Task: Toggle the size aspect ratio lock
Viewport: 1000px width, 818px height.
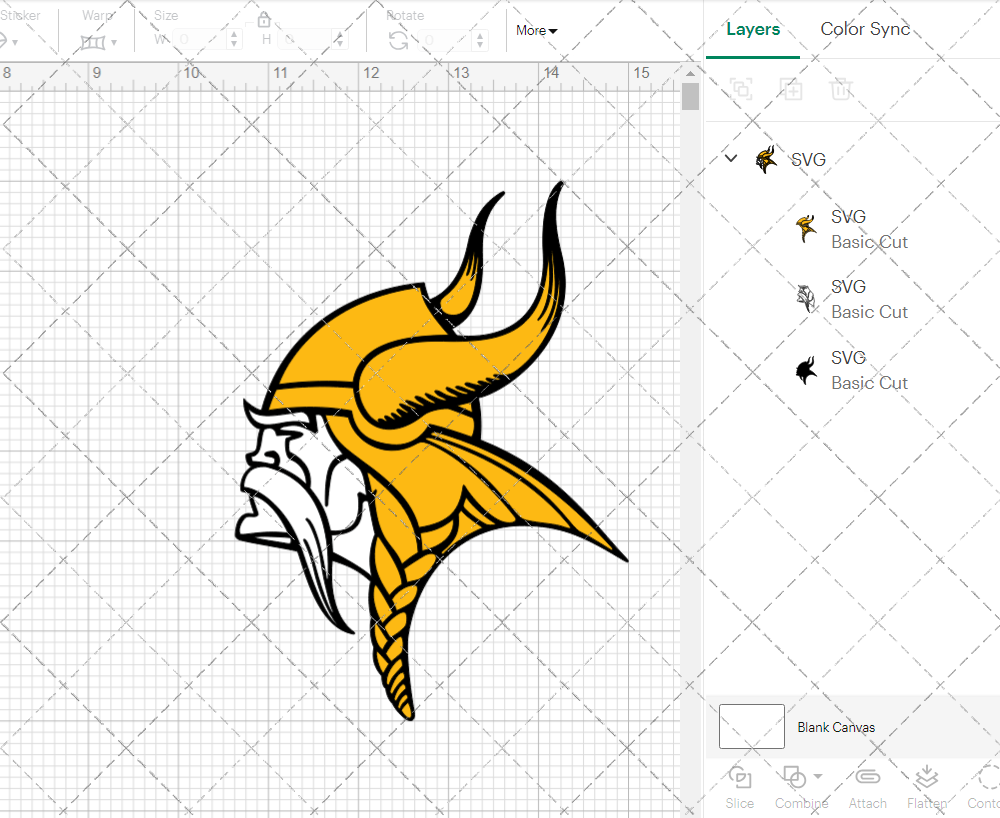Action: tap(264, 20)
